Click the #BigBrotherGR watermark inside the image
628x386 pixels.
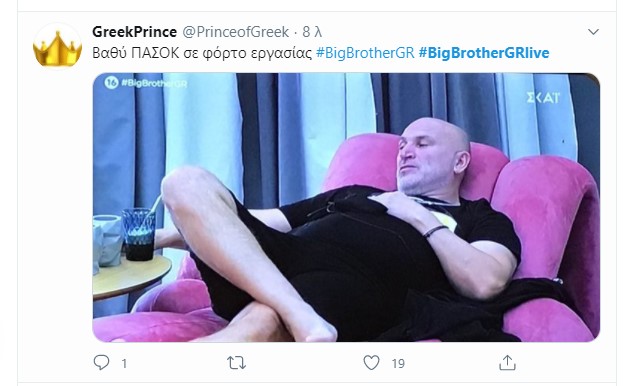154,83
